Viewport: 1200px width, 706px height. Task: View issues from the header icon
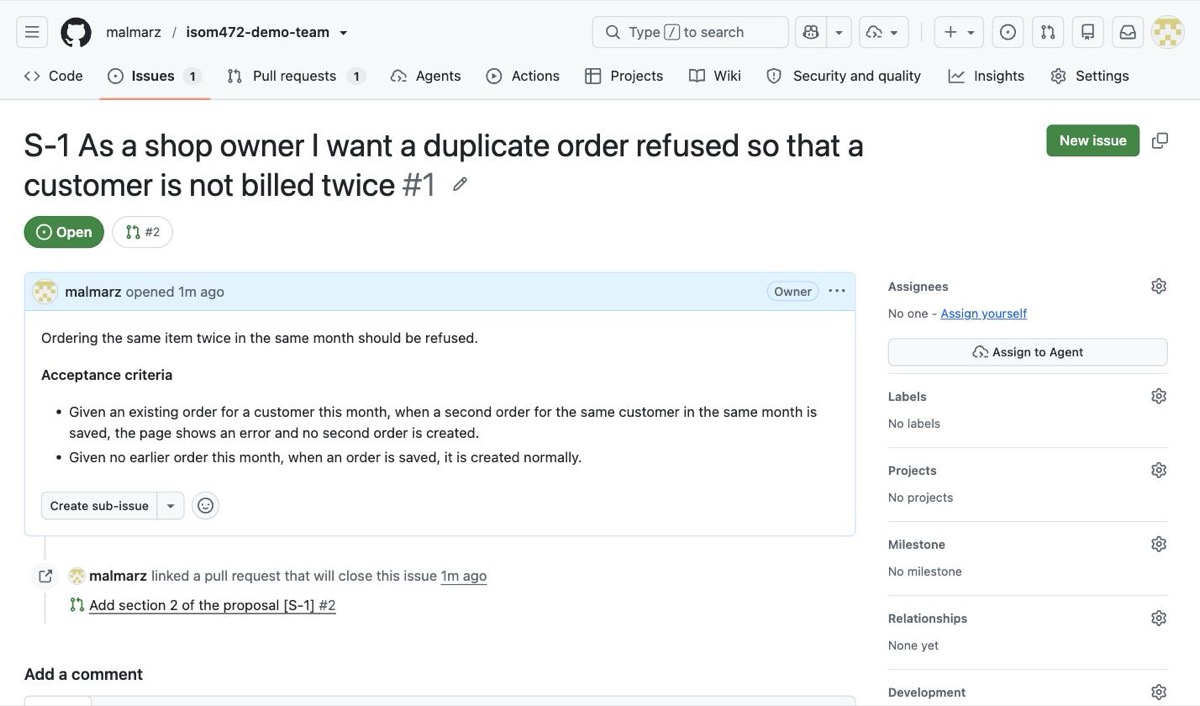tap(1008, 32)
